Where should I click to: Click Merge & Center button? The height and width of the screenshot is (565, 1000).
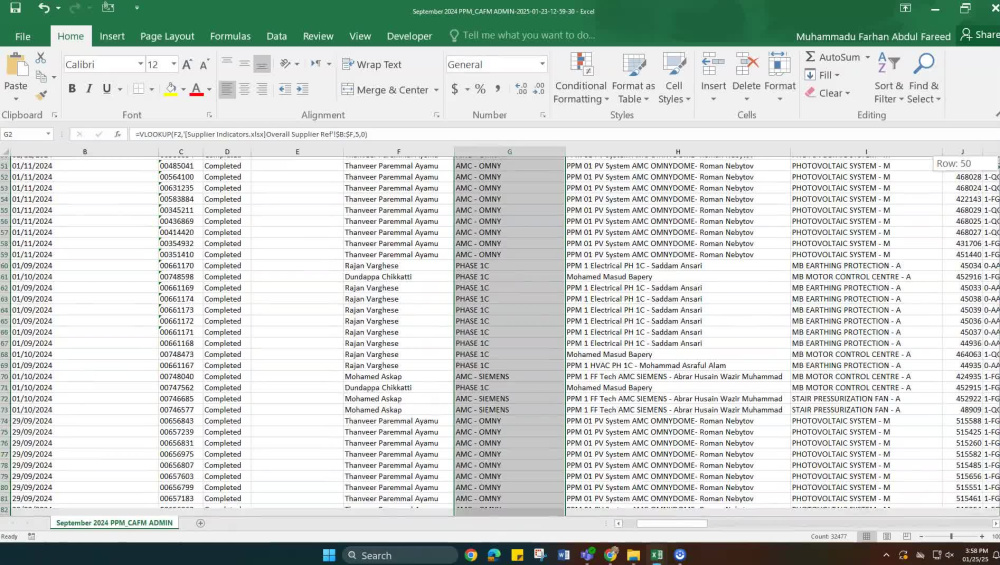pos(385,90)
